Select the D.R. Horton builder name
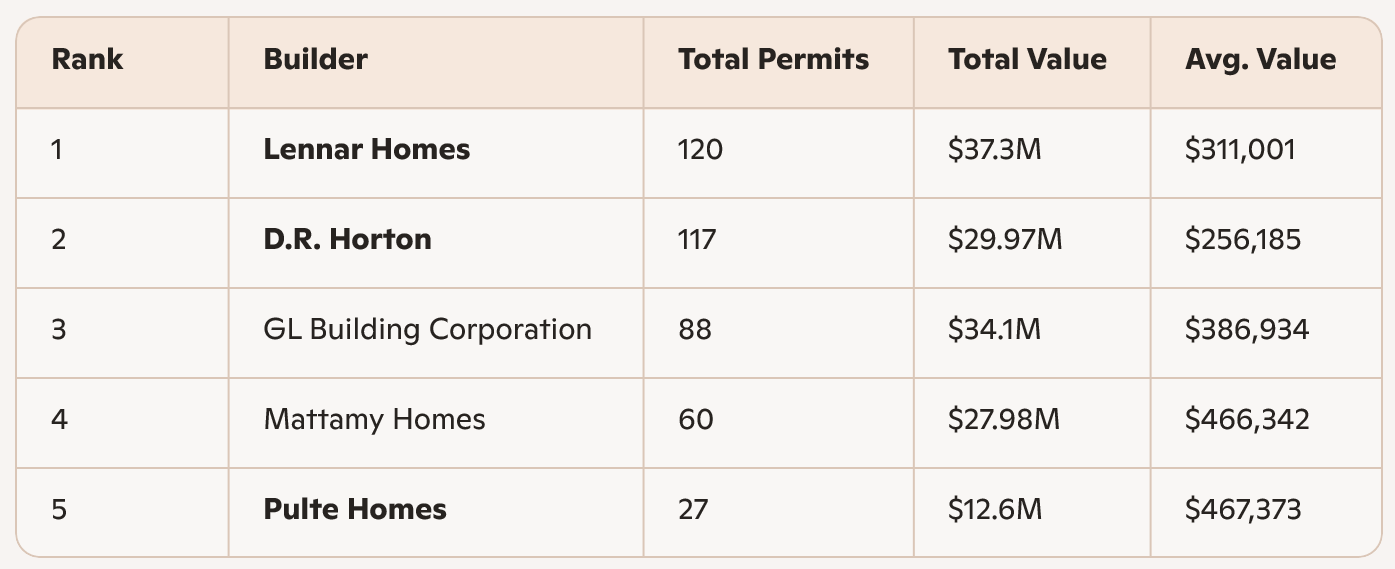The width and height of the screenshot is (1395, 569). click(347, 240)
